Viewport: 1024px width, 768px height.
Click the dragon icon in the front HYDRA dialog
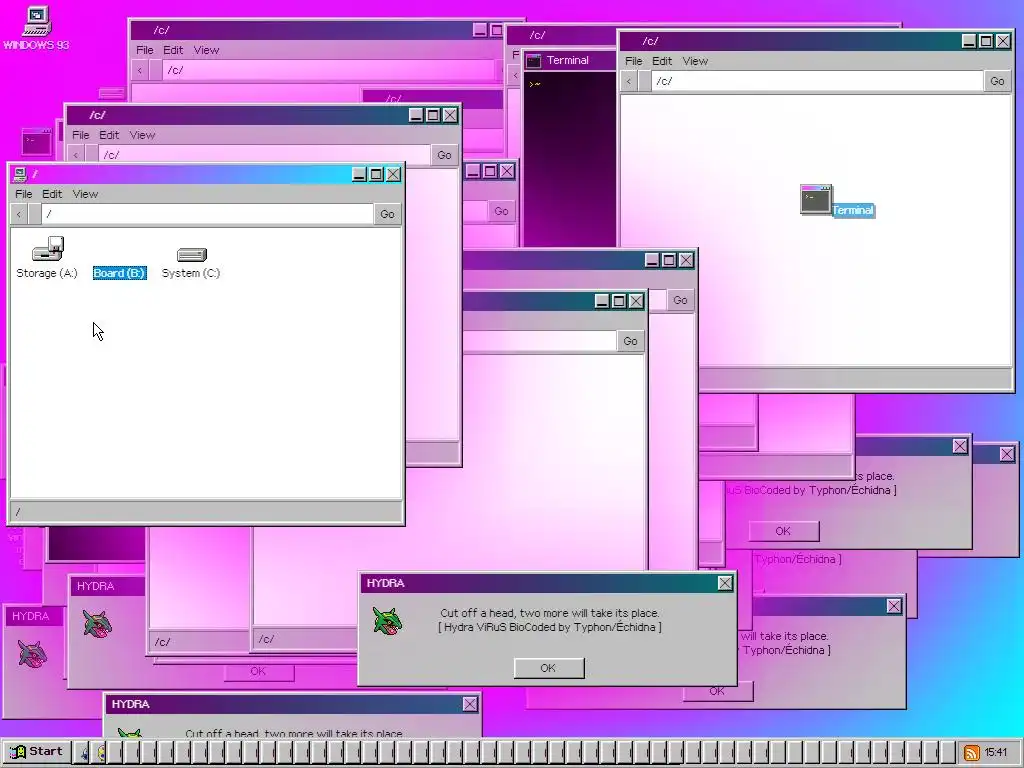coord(387,620)
